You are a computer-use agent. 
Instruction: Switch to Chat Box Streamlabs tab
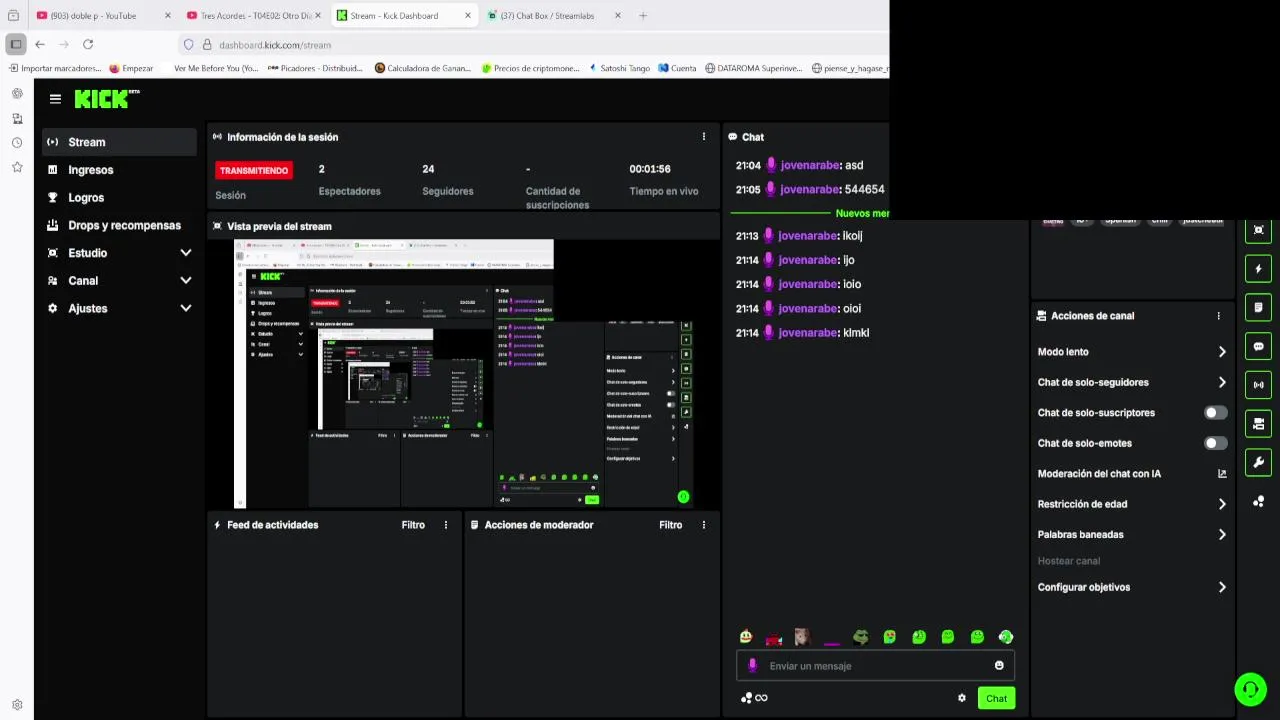click(555, 15)
